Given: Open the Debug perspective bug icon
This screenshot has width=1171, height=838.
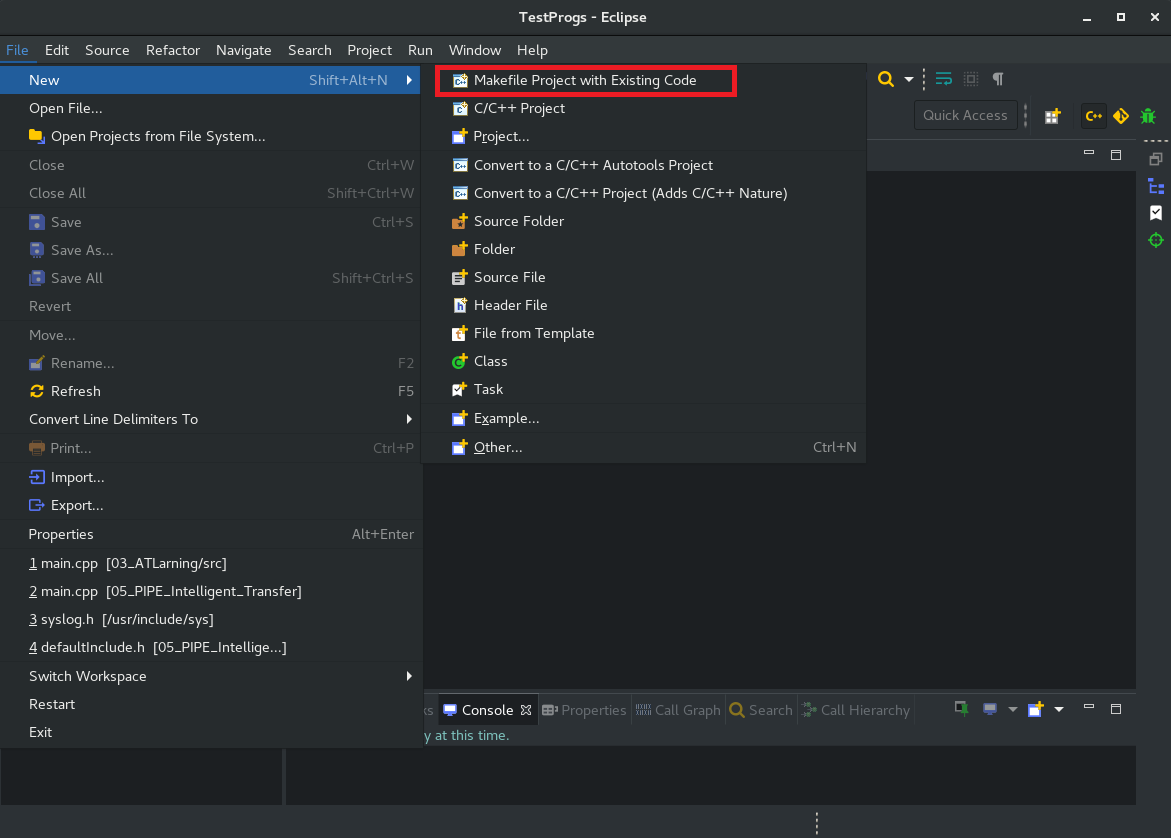Looking at the screenshot, I should (1148, 115).
